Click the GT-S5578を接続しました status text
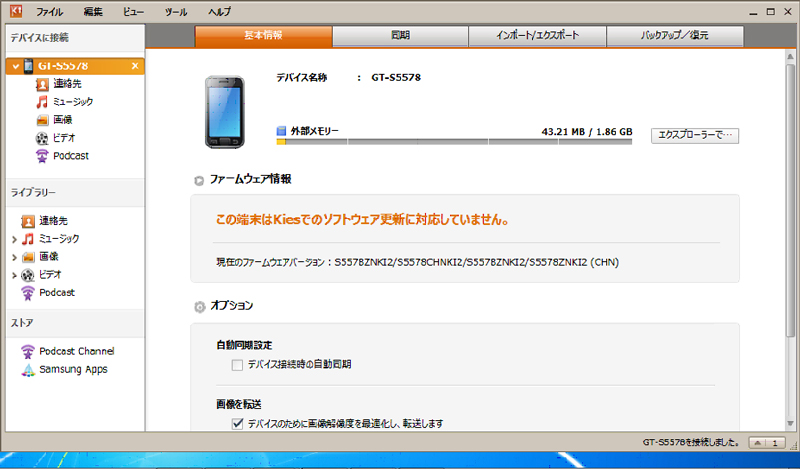This screenshot has width=800, height=469. click(x=691, y=442)
